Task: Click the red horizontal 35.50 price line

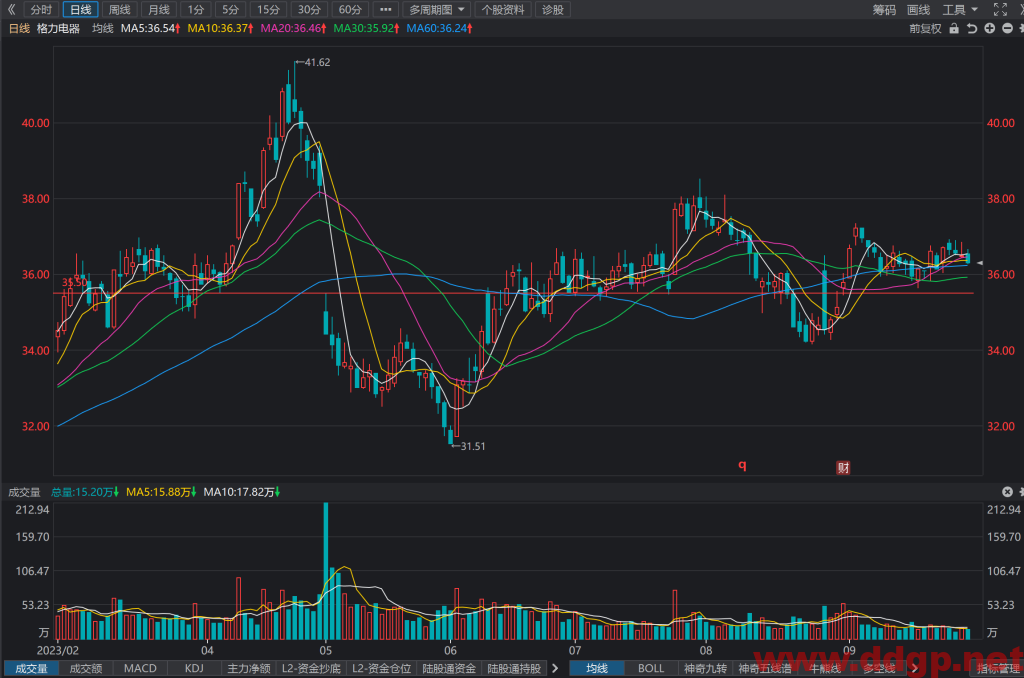Action: [x=513, y=293]
